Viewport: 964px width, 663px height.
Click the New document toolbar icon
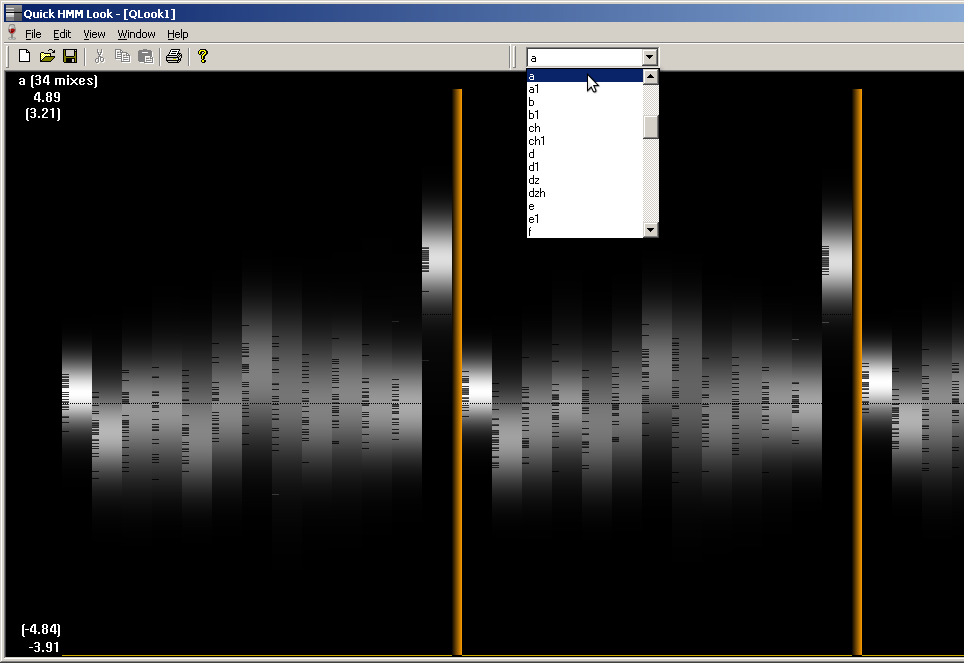24,57
